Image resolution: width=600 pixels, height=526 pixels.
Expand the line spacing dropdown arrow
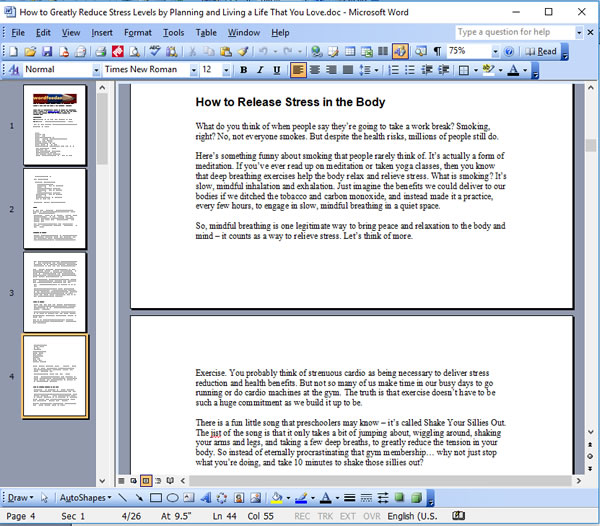tap(377, 70)
